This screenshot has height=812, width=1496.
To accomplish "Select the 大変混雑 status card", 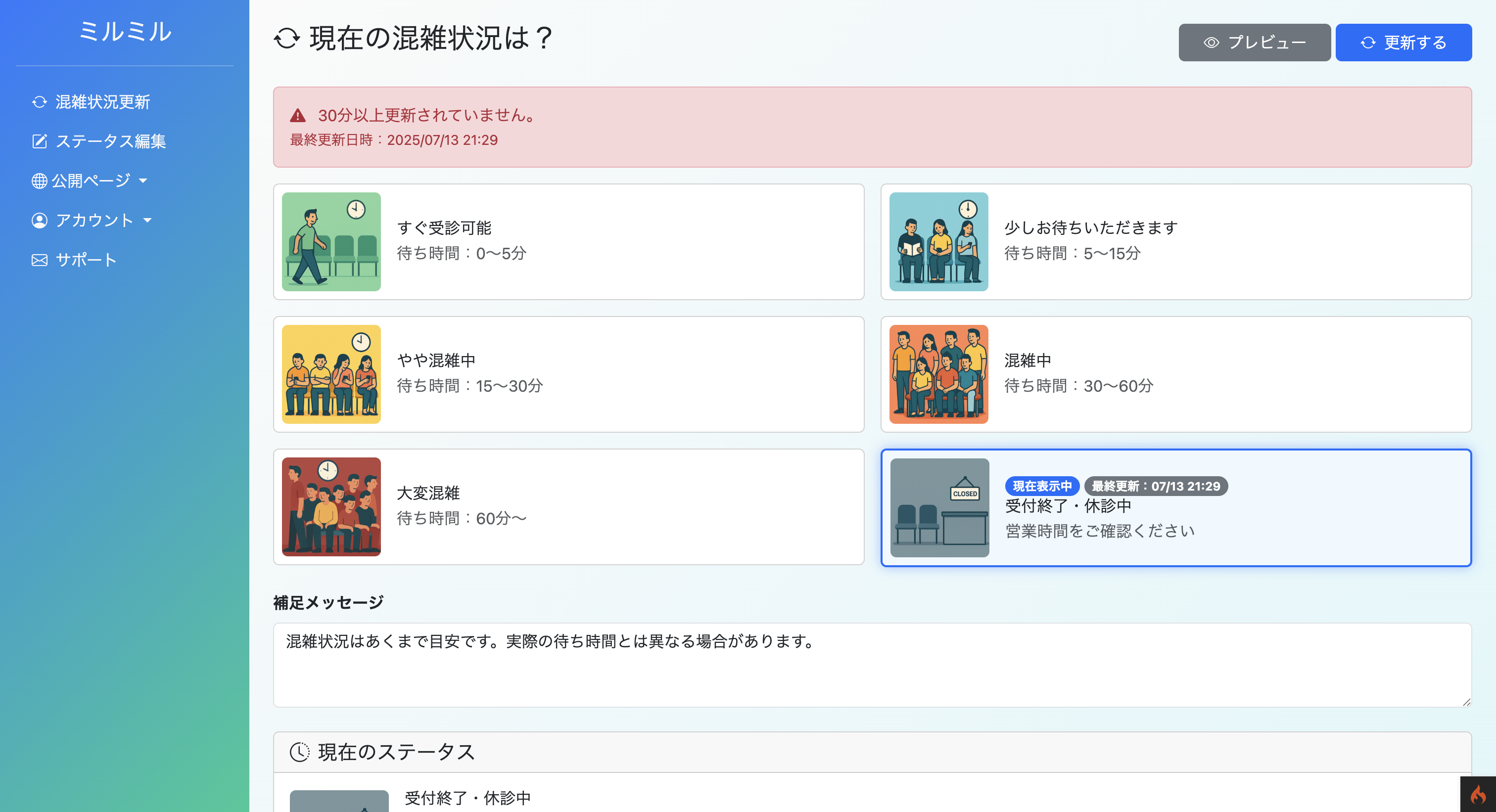I will point(568,507).
